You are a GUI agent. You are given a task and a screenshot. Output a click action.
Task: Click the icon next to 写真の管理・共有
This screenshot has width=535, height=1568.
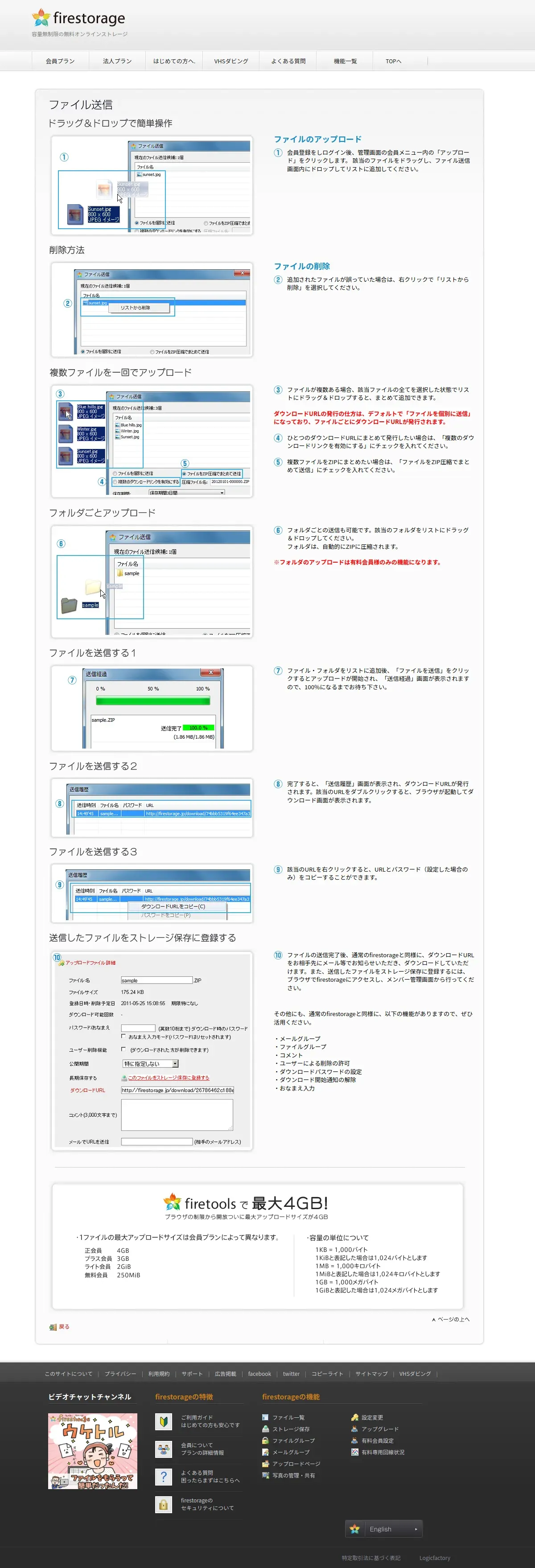pyautogui.click(x=265, y=1475)
